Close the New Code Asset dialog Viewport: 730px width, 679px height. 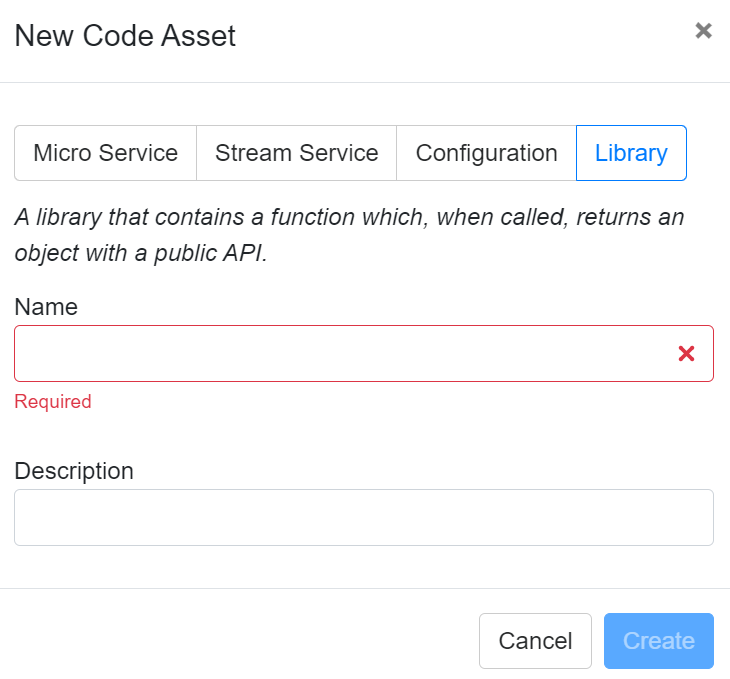(703, 31)
